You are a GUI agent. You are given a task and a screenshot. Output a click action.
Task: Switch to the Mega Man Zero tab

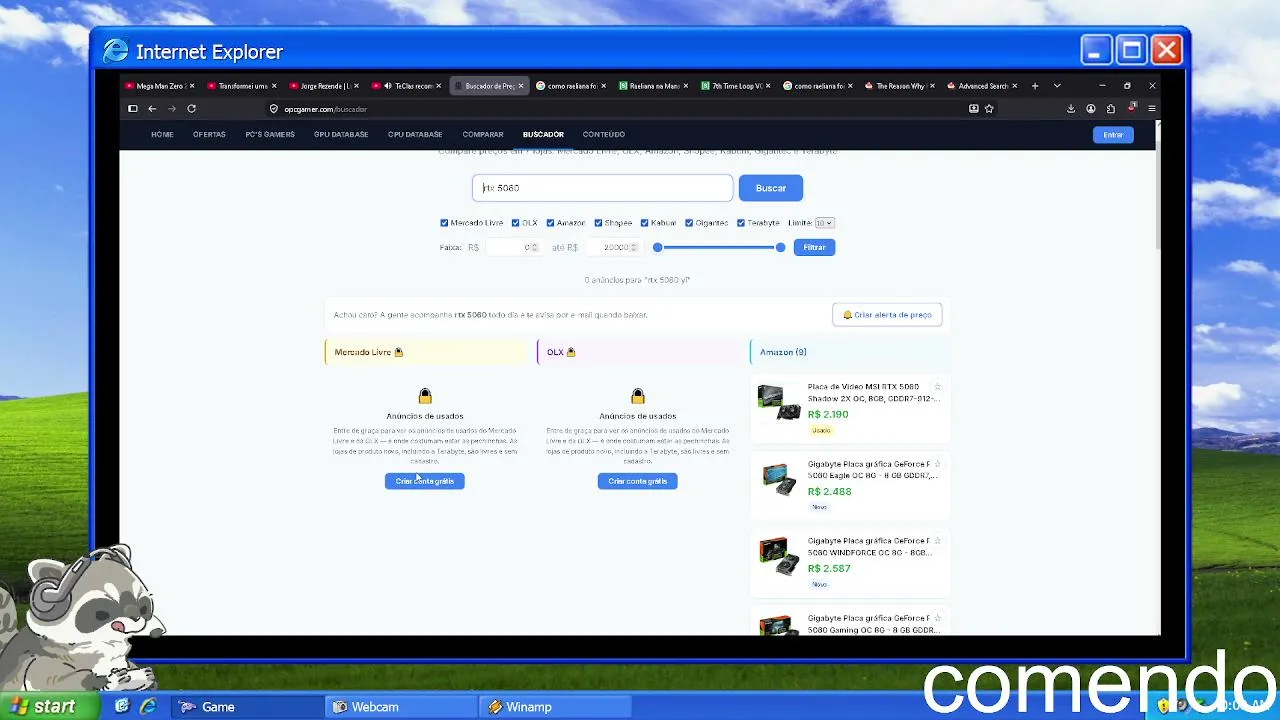[158, 86]
